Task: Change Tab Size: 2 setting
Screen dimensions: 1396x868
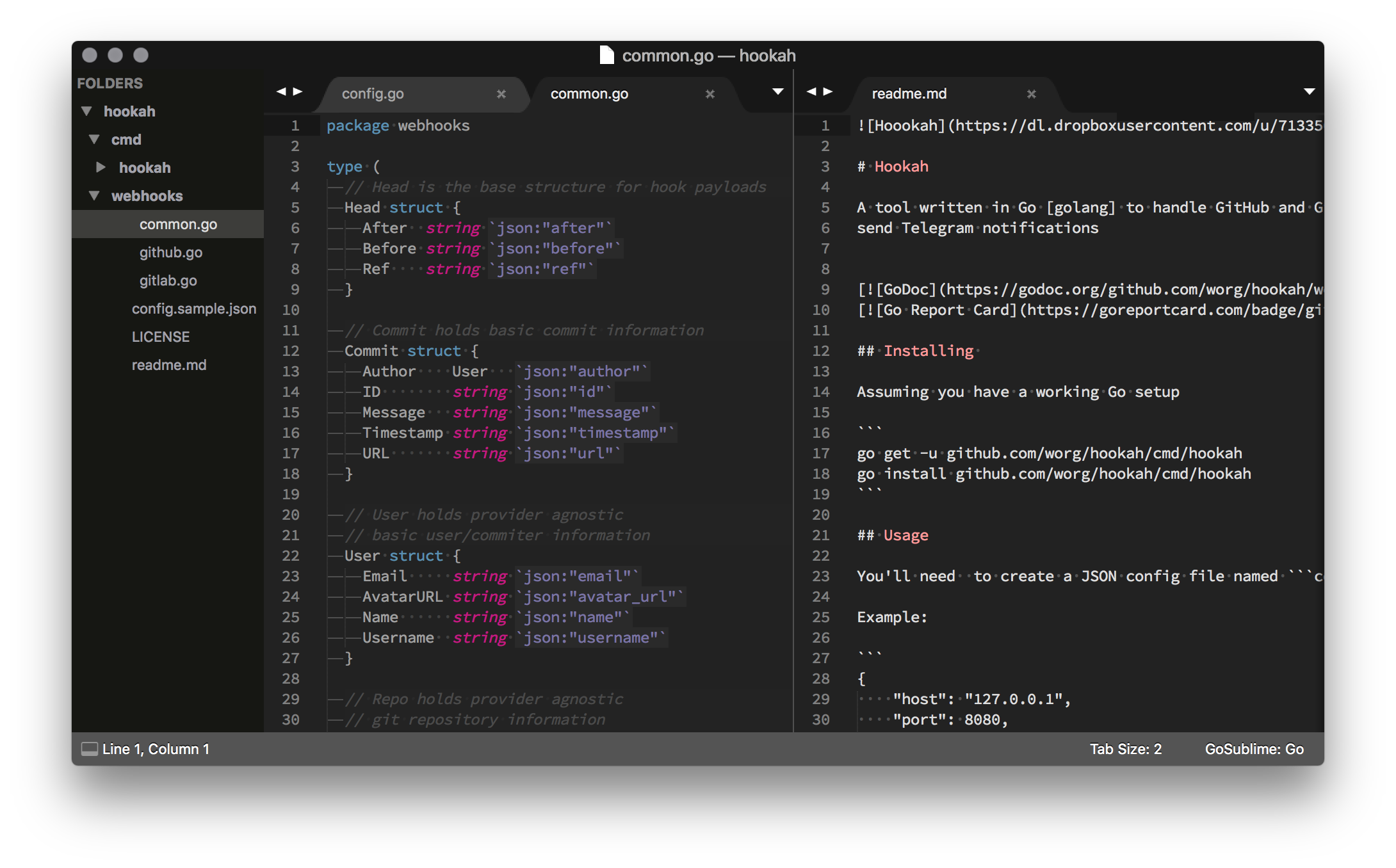Action: (1125, 749)
